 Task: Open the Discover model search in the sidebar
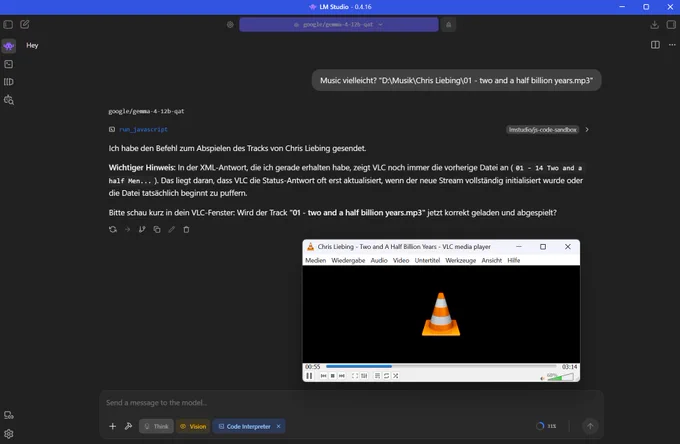coord(9,100)
